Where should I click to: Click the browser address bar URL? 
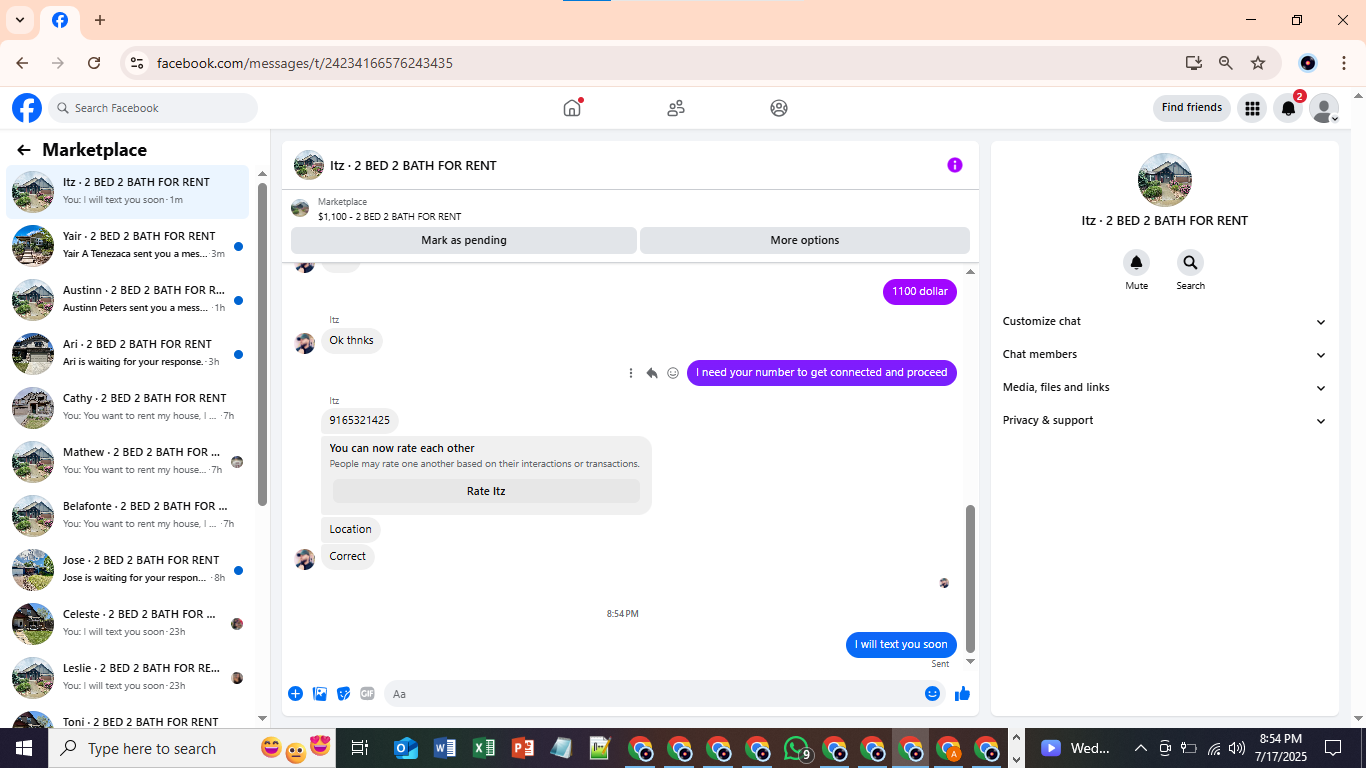pos(305,63)
